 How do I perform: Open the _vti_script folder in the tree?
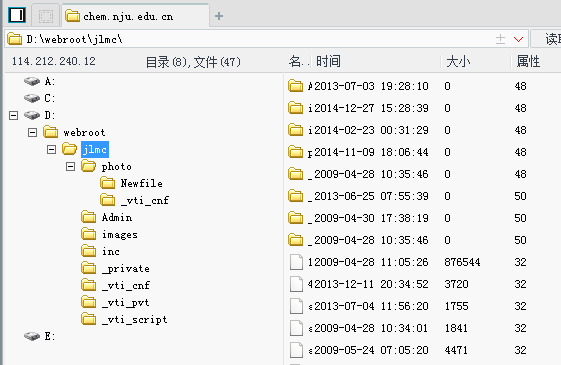[x=135, y=319]
